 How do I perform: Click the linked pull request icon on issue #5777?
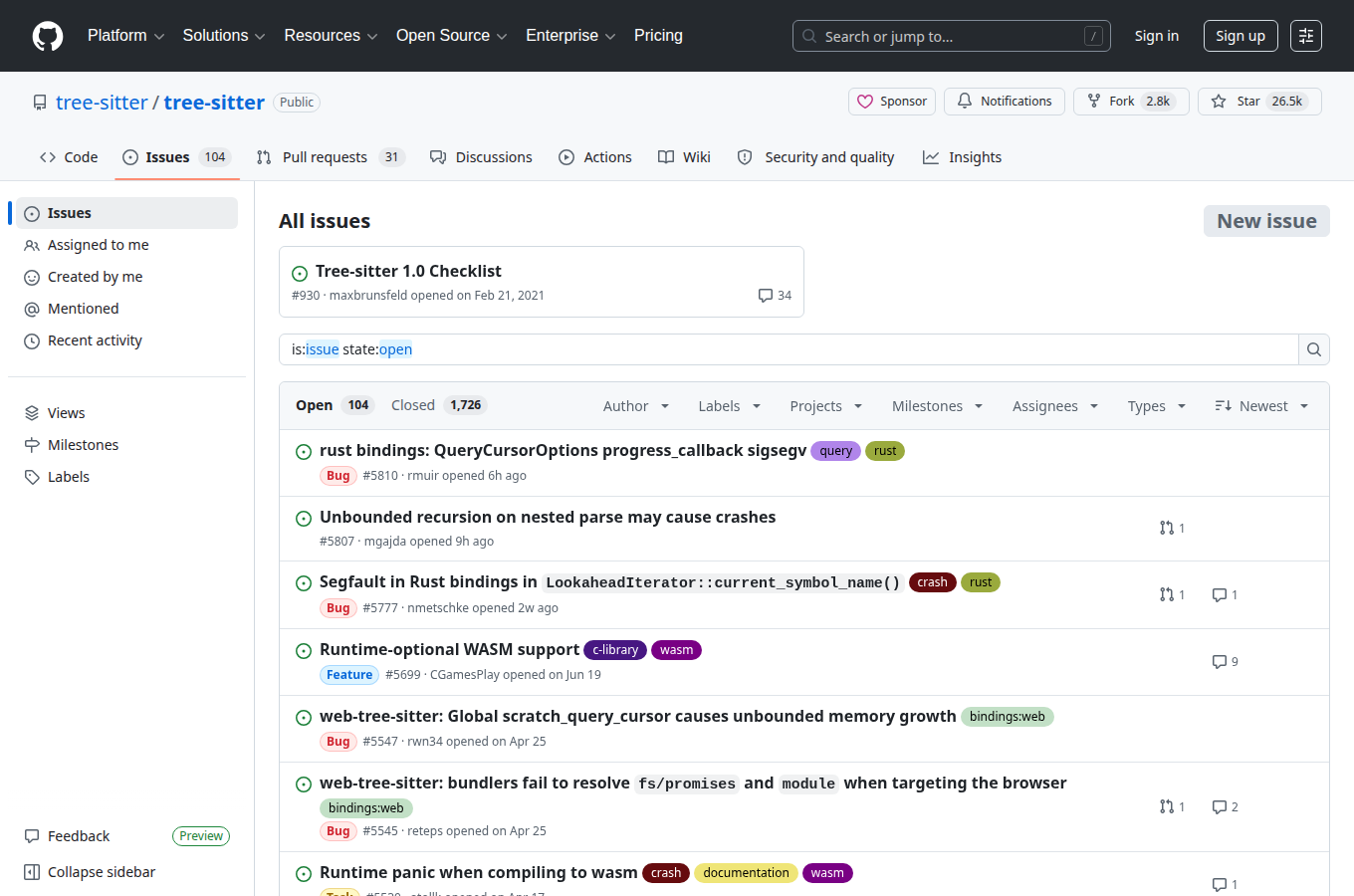(1167, 594)
